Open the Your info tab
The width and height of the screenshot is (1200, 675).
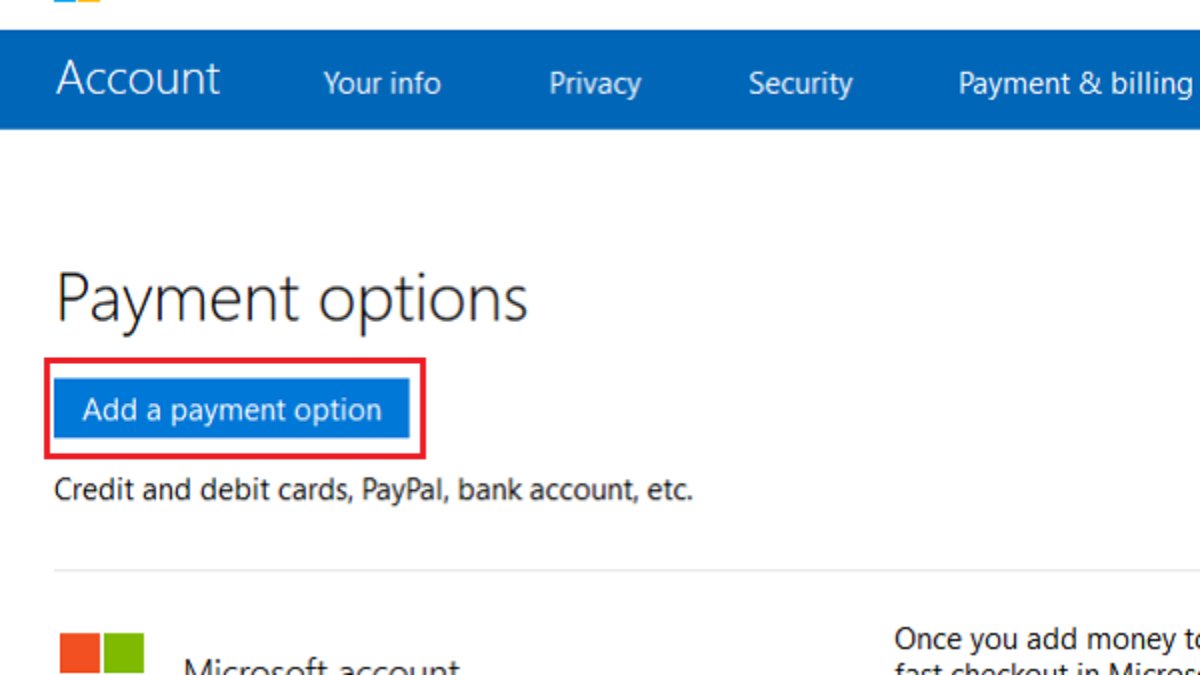pyautogui.click(x=382, y=83)
